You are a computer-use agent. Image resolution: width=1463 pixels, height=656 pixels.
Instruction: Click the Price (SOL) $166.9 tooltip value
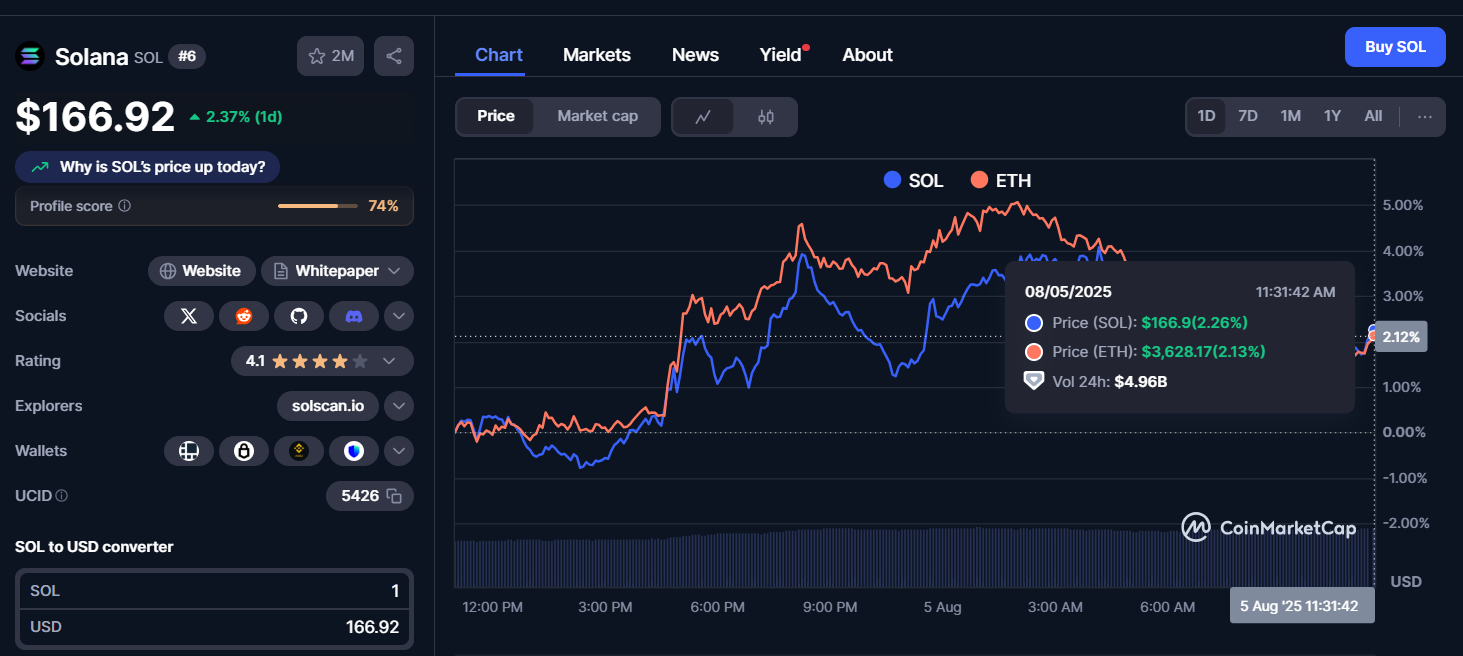[x=1194, y=323]
